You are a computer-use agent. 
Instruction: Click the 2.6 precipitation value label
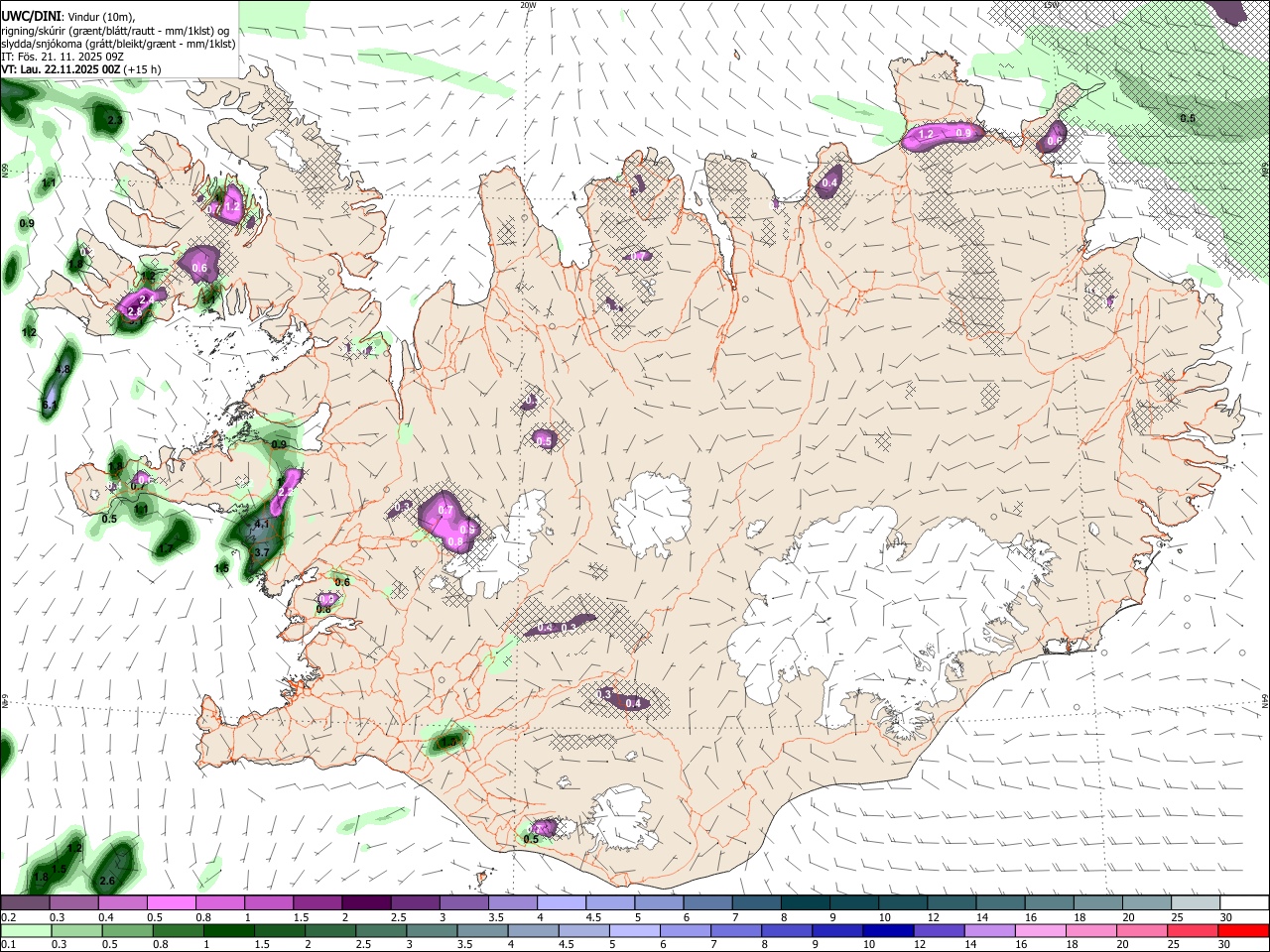click(108, 881)
